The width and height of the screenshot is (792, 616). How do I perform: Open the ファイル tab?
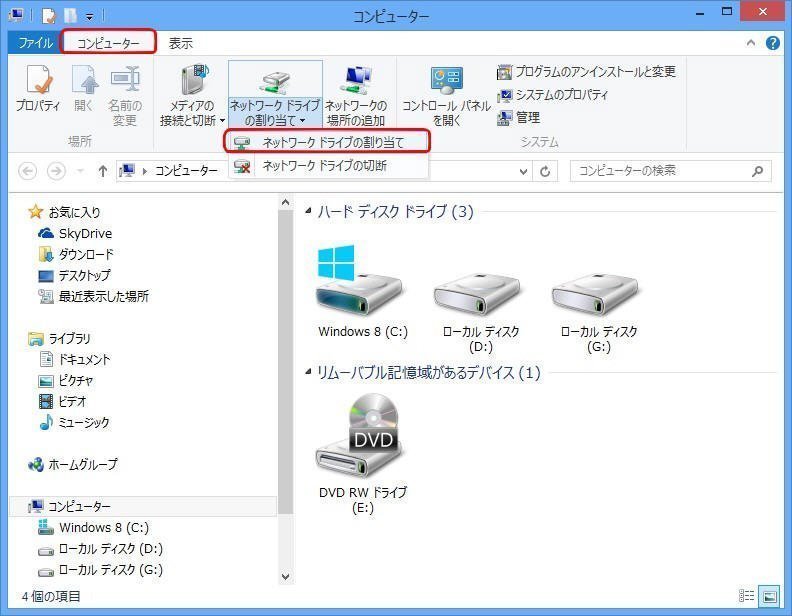pyautogui.click(x=35, y=43)
